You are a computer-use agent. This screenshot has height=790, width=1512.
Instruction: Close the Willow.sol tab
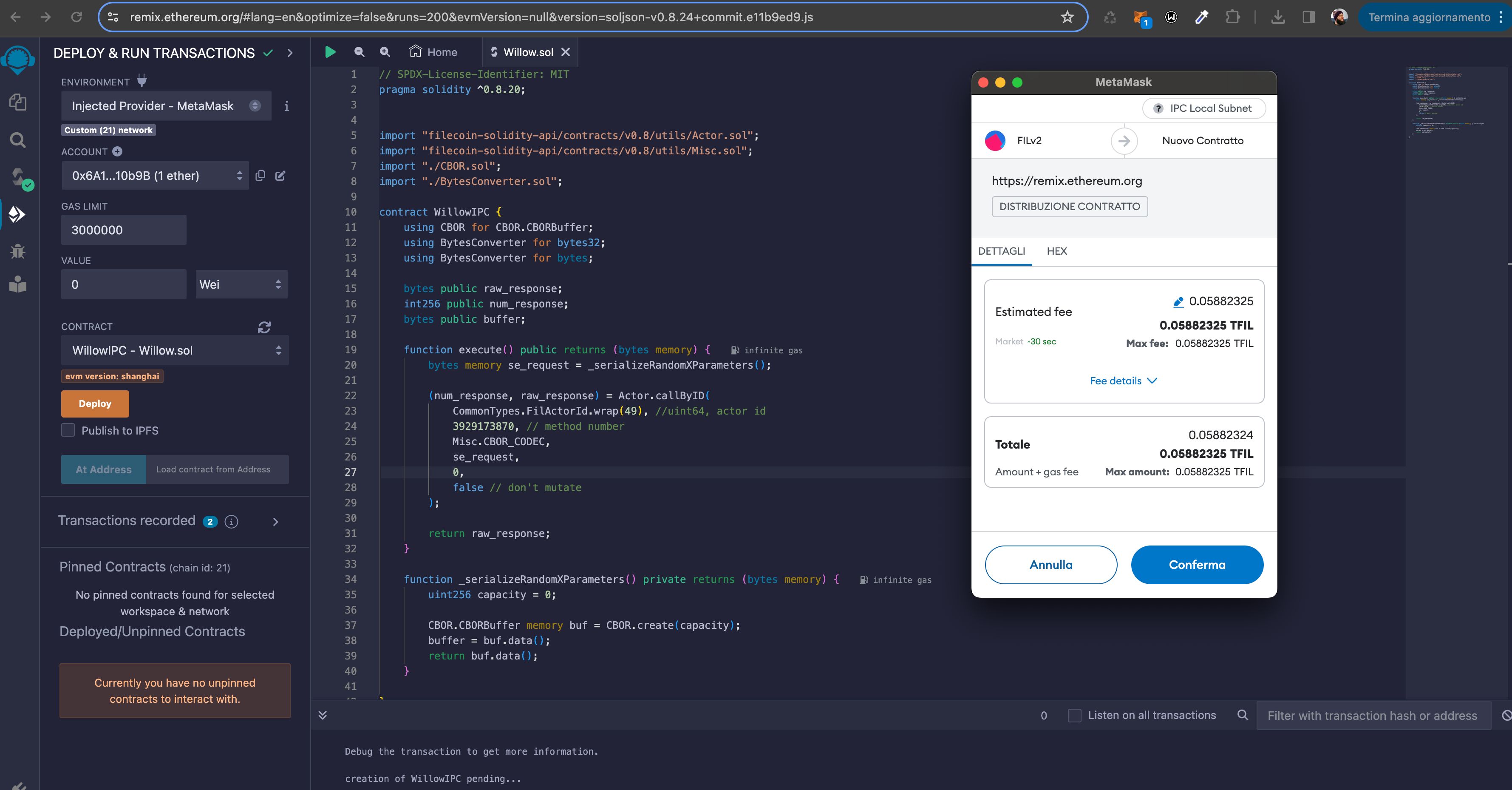click(x=565, y=52)
